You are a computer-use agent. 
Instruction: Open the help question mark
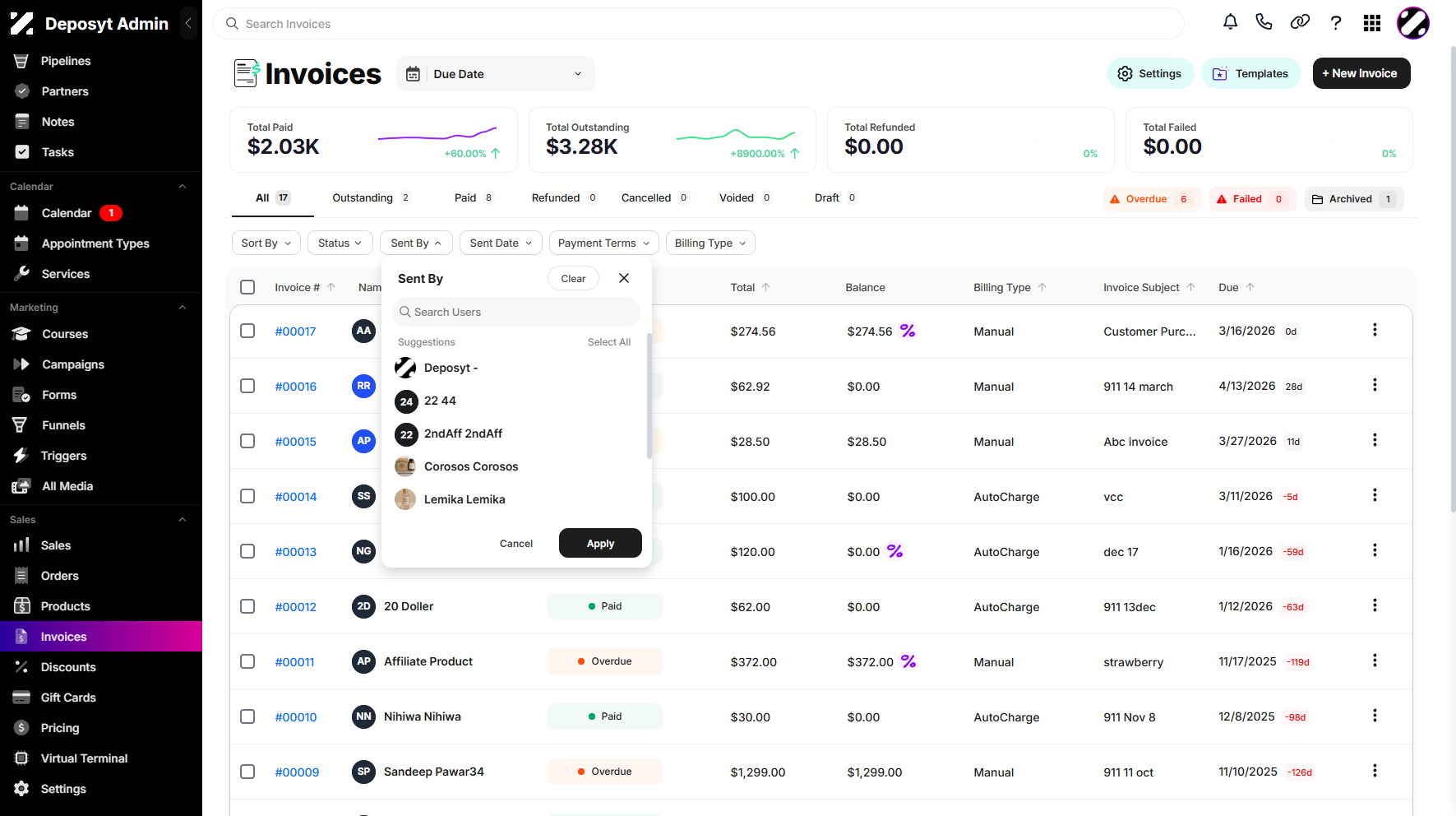click(1336, 23)
